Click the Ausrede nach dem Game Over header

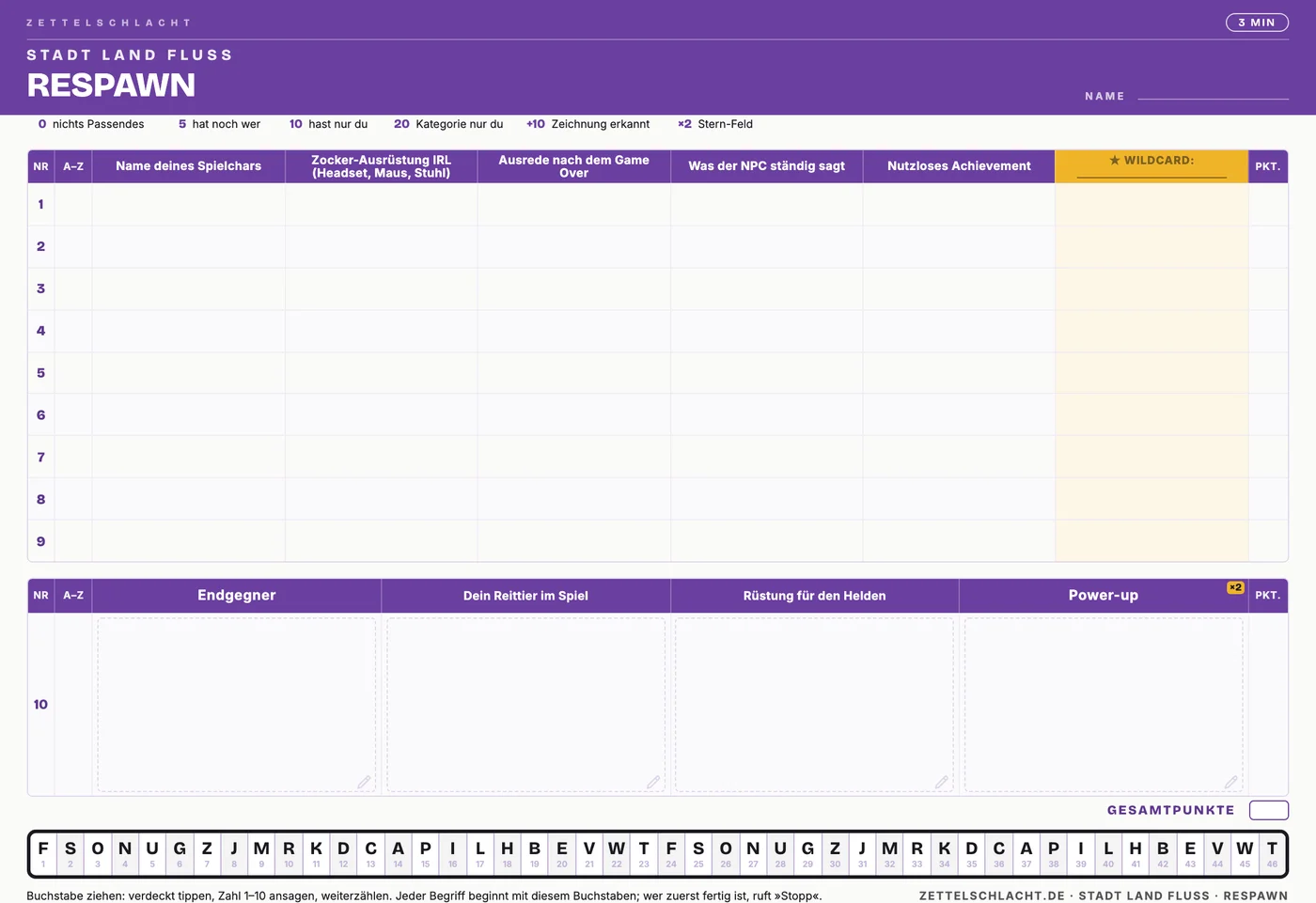[574, 166]
